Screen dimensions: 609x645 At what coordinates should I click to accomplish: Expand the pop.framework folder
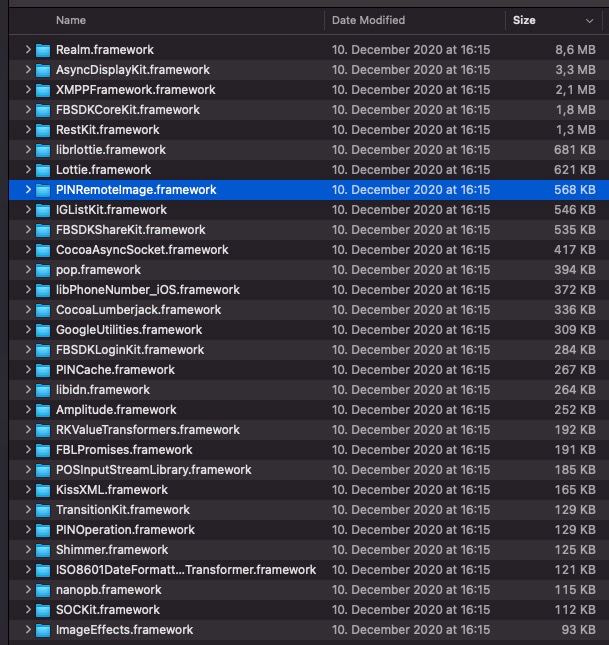(28, 270)
